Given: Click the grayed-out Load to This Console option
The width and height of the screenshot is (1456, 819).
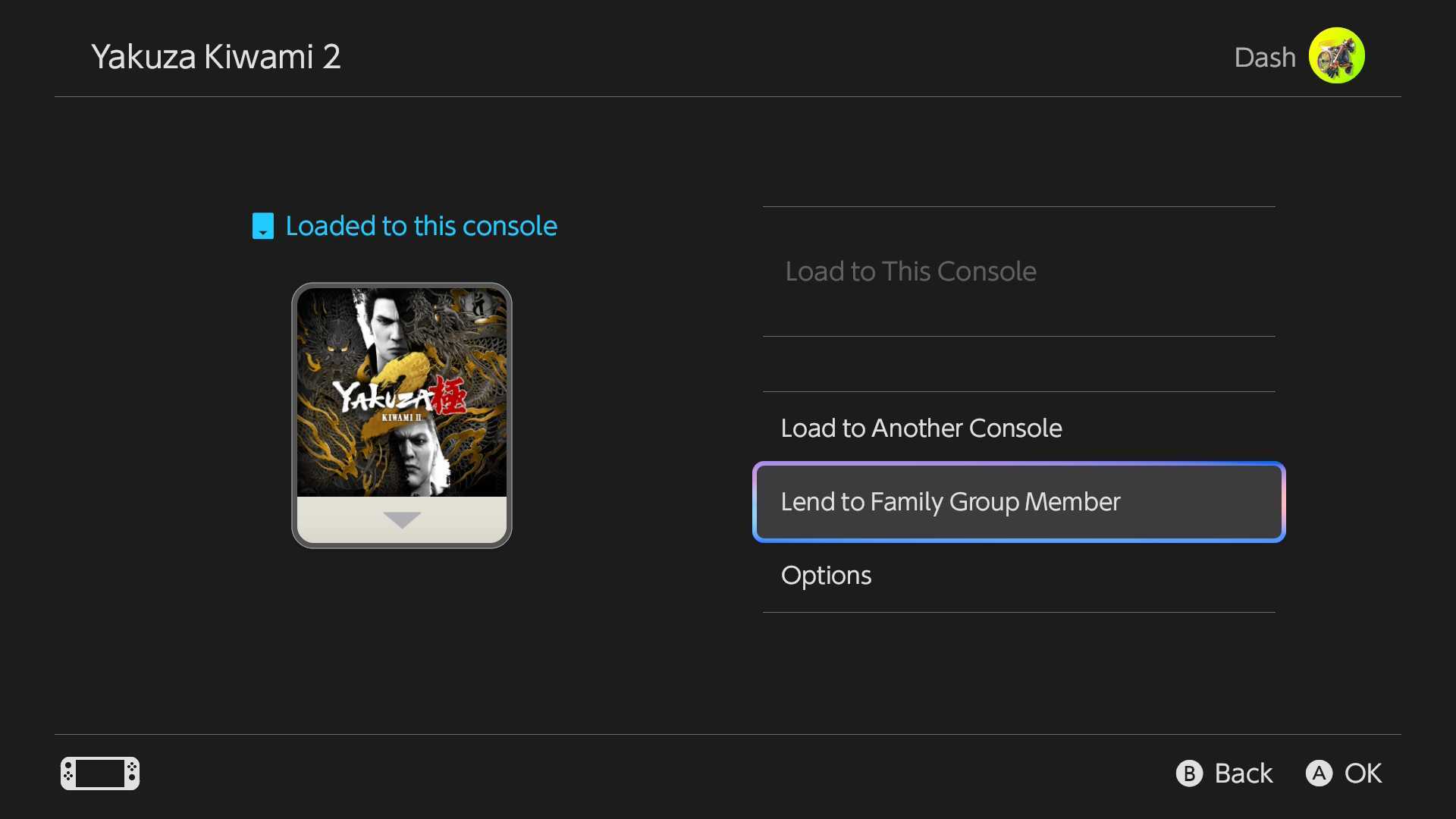Looking at the screenshot, I should (911, 271).
